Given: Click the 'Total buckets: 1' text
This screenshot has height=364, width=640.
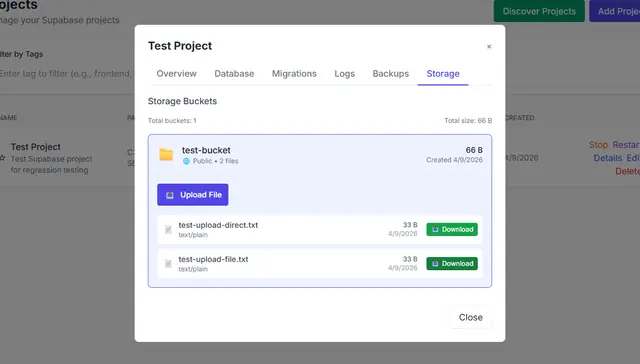Looking at the screenshot, I should [x=172, y=121].
